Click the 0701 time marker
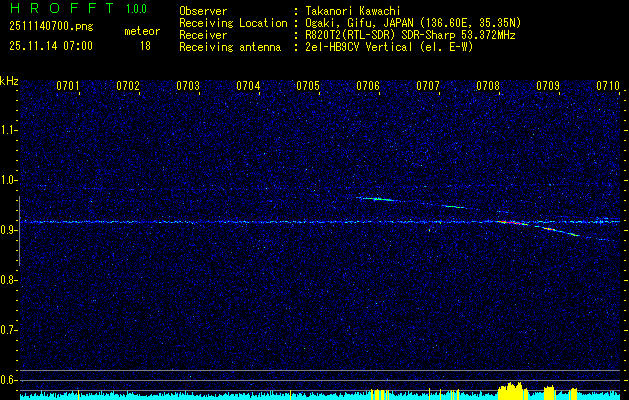Image resolution: width=629 pixels, height=400 pixels. pyautogui.click(x=68, y=86)
